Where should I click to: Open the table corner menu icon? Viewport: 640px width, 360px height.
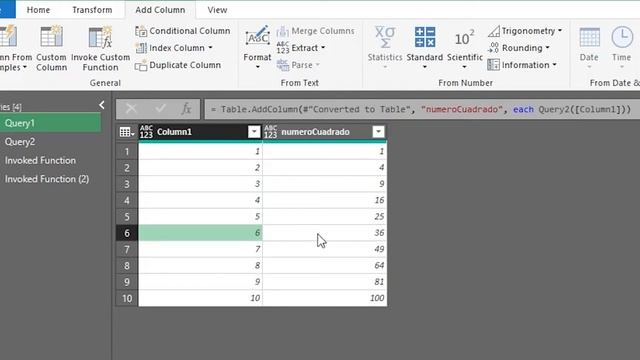[x=127, y=132]
